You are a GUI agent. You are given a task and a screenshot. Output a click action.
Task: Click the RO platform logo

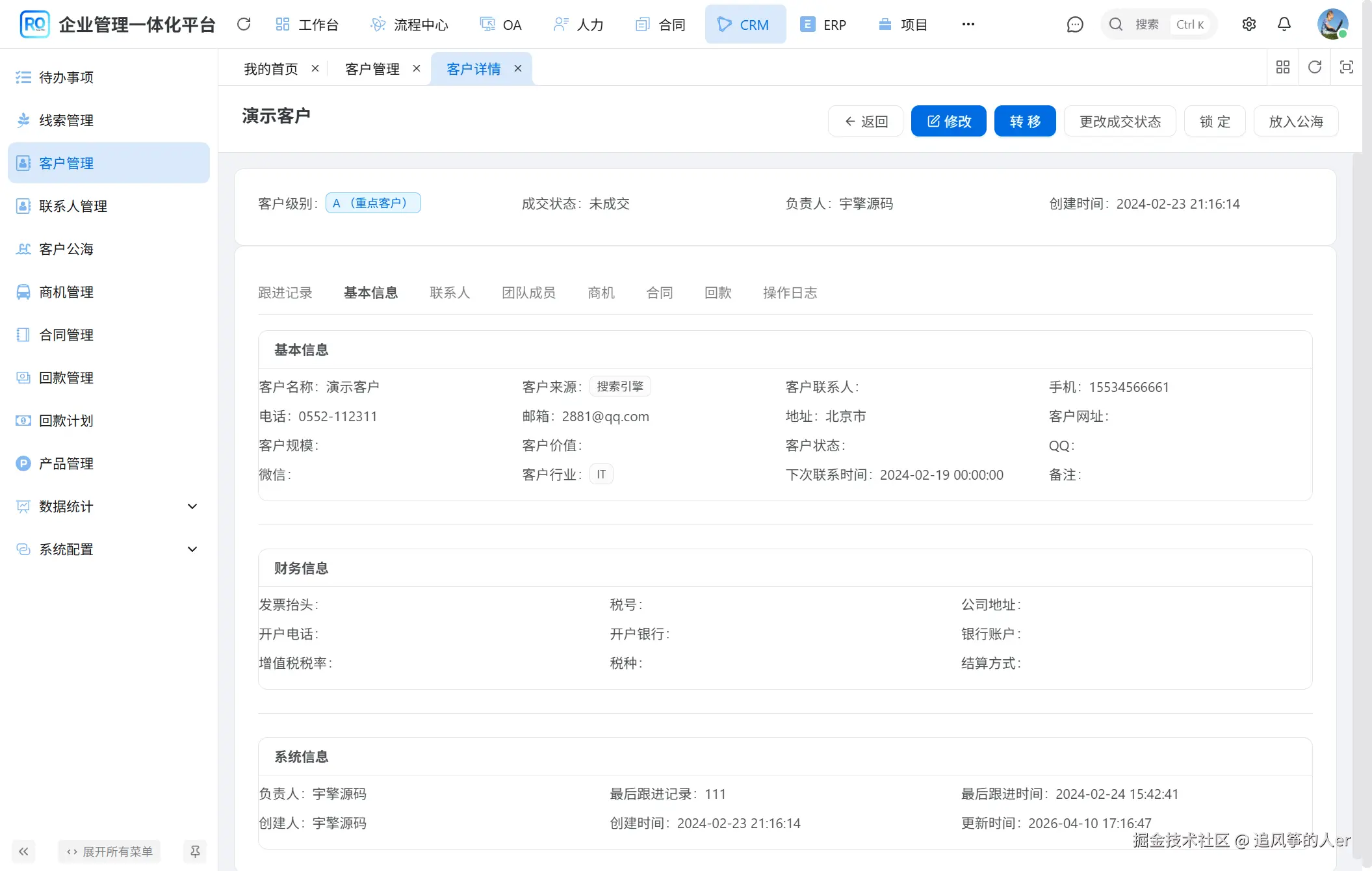[x=34, y=24]
